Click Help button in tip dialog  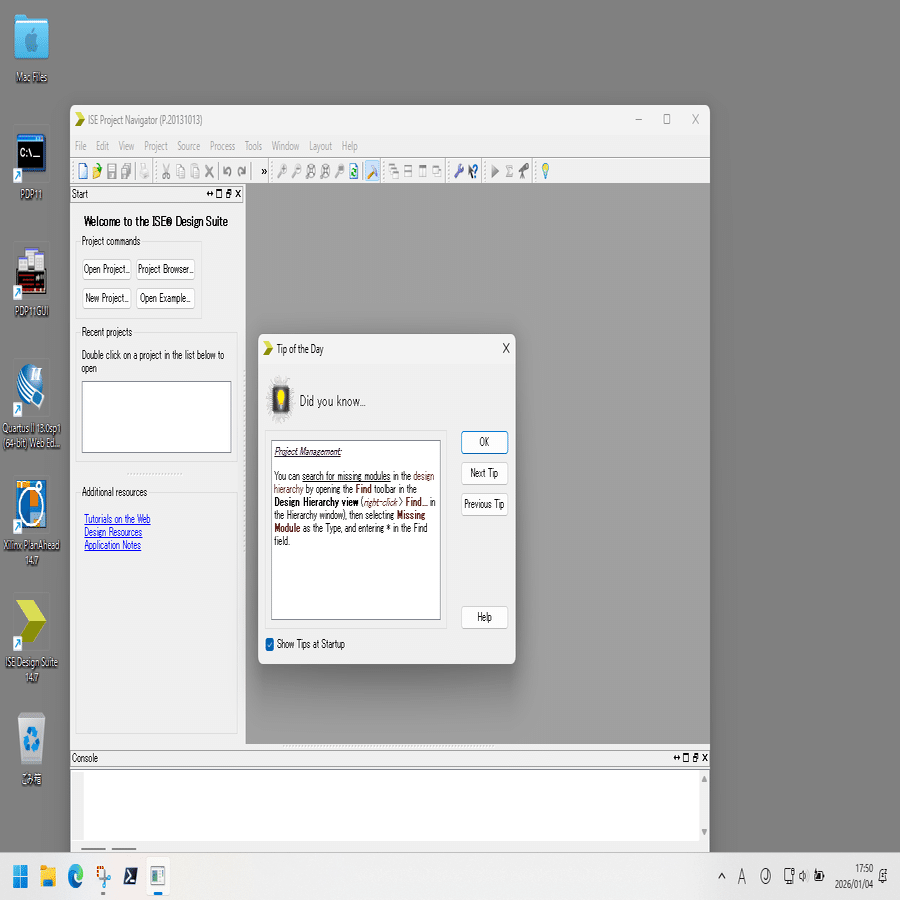click(484, 617)
